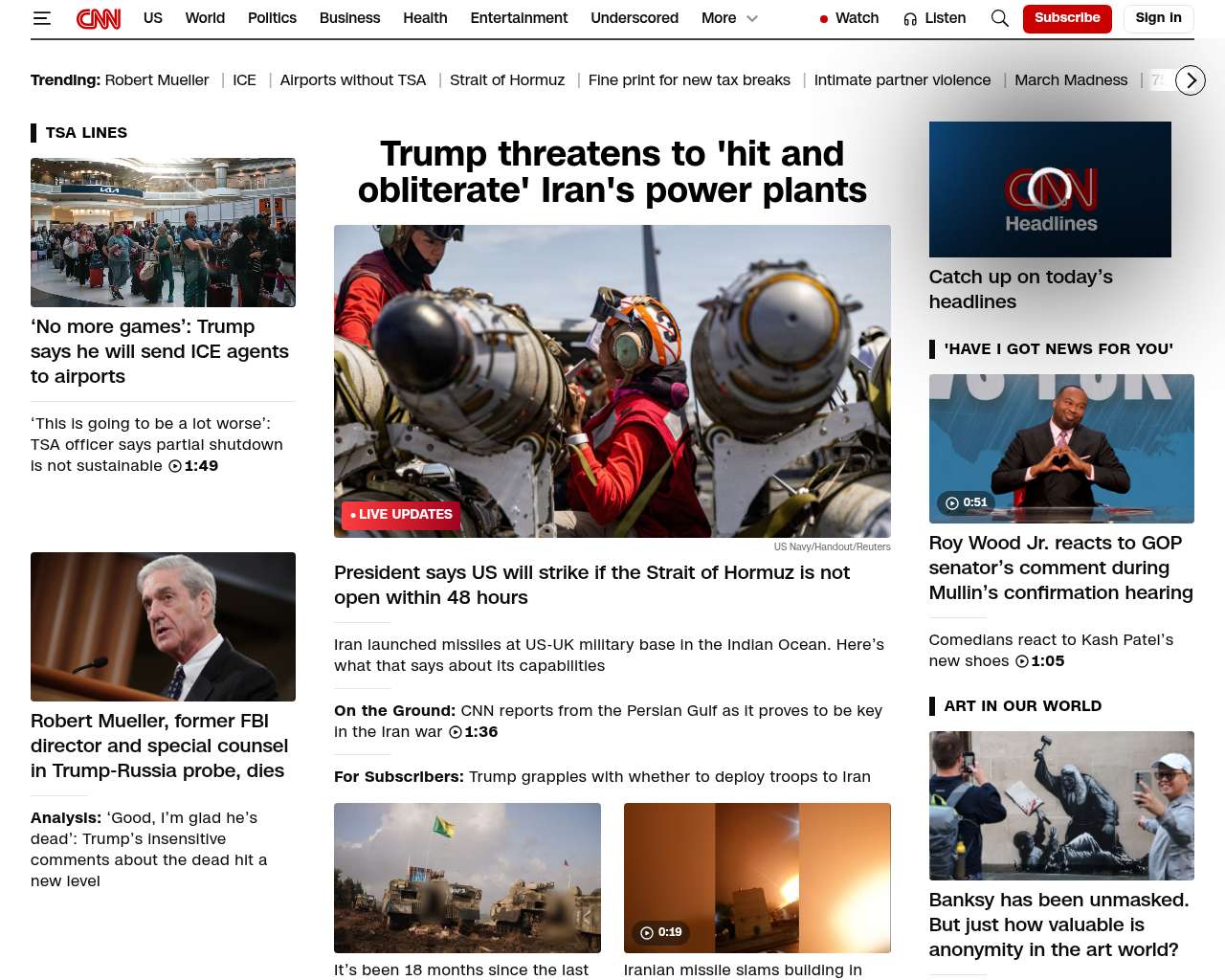Open the Banksy mural photo thumbnail

(x=1061, y=806)
